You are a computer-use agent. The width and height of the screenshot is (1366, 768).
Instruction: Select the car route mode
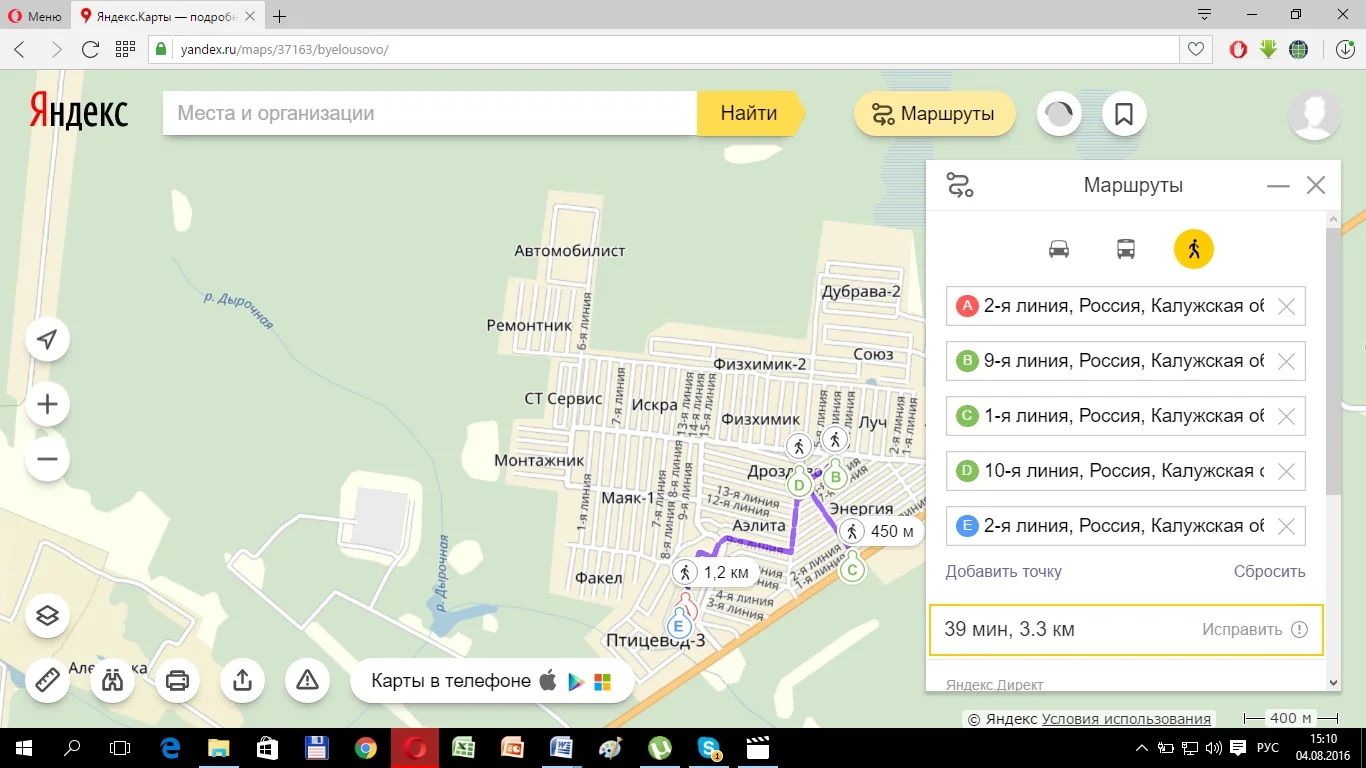pyautogui.click(x=1059, y=249)
